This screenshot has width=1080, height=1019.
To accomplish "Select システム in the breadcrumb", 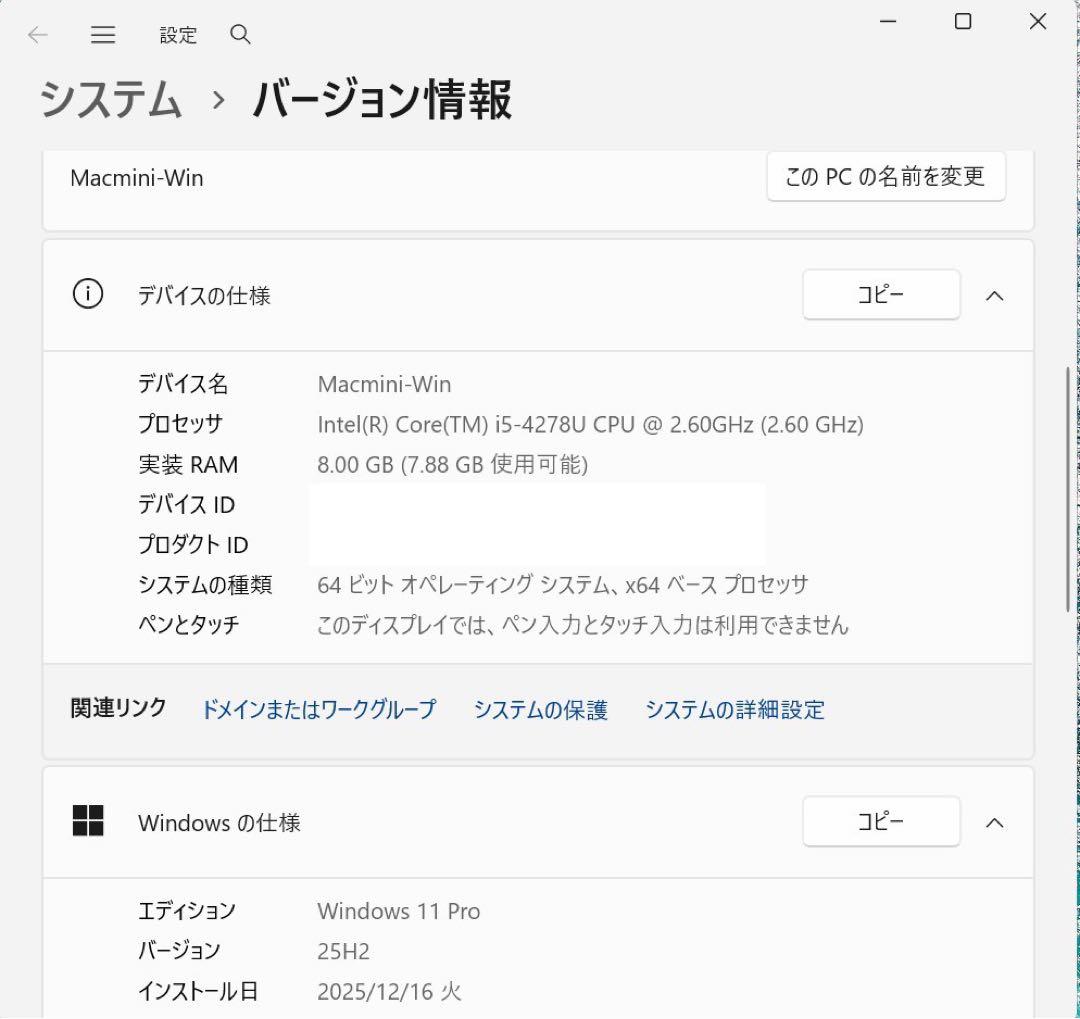I will 109,100.
